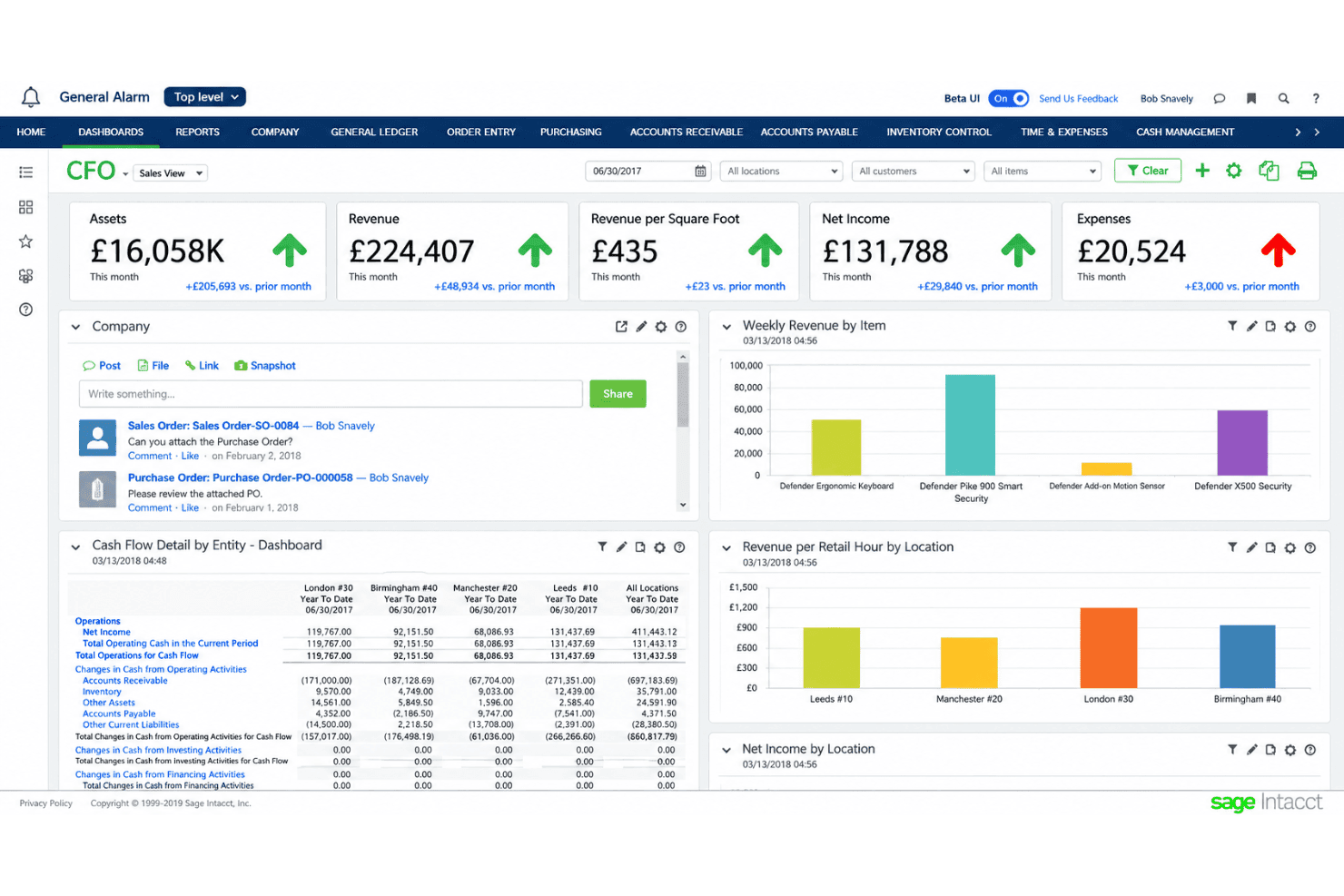
Task: Open the Top level entity dropdown
Action: pyautogui.click(x=205, y=97)
